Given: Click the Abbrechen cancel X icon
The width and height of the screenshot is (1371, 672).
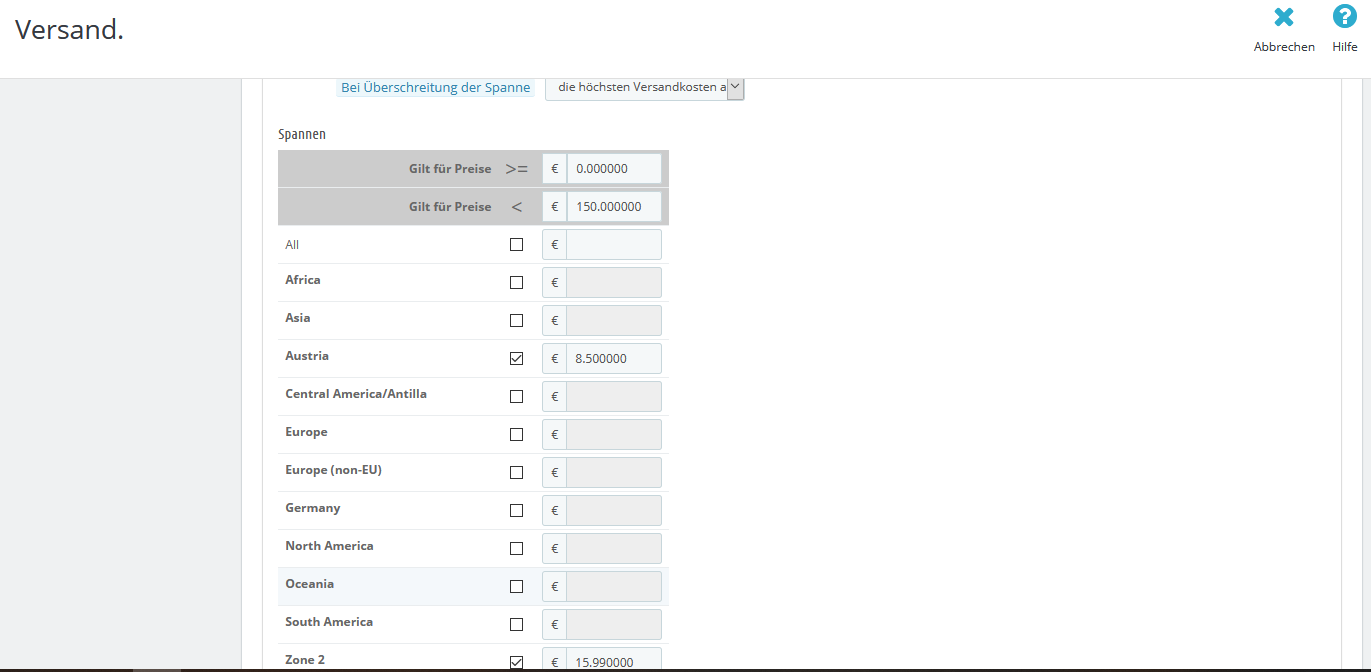Looking at the screenshot, I should [x=1284, y=17].
